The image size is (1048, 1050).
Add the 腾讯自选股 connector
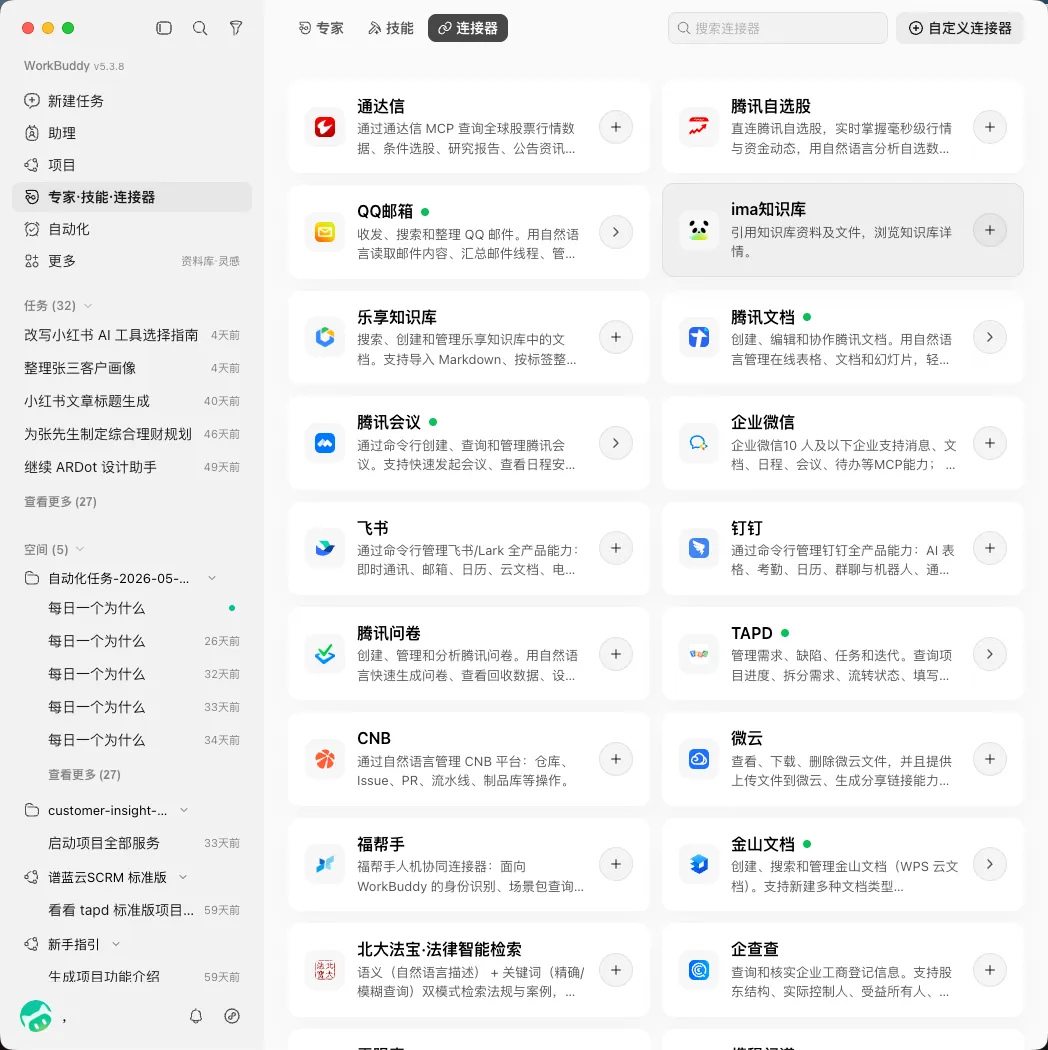pyautogui.click(x=990, y=127)
